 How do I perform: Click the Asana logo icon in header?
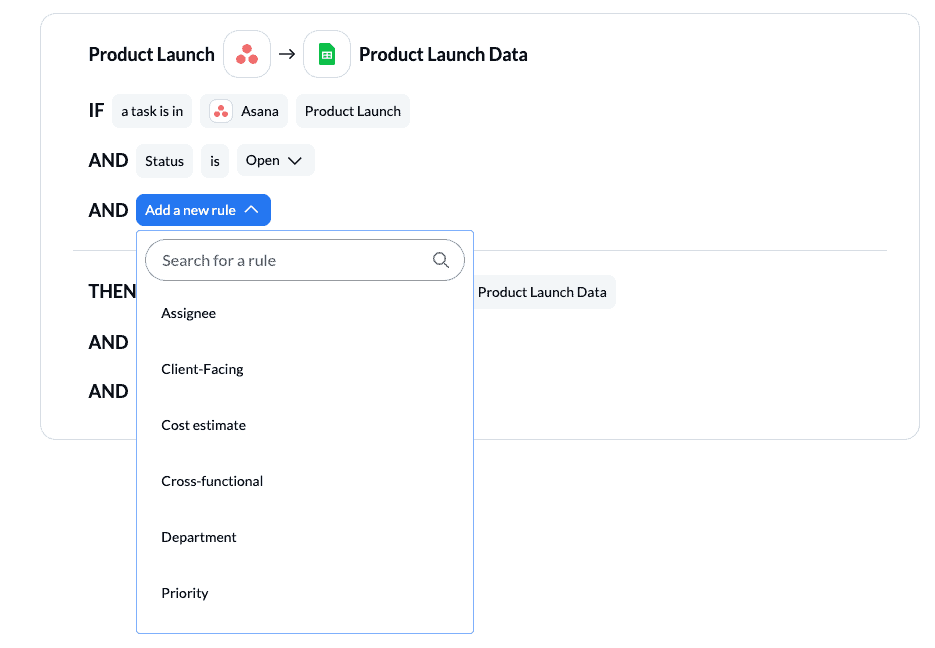point(247,54)
